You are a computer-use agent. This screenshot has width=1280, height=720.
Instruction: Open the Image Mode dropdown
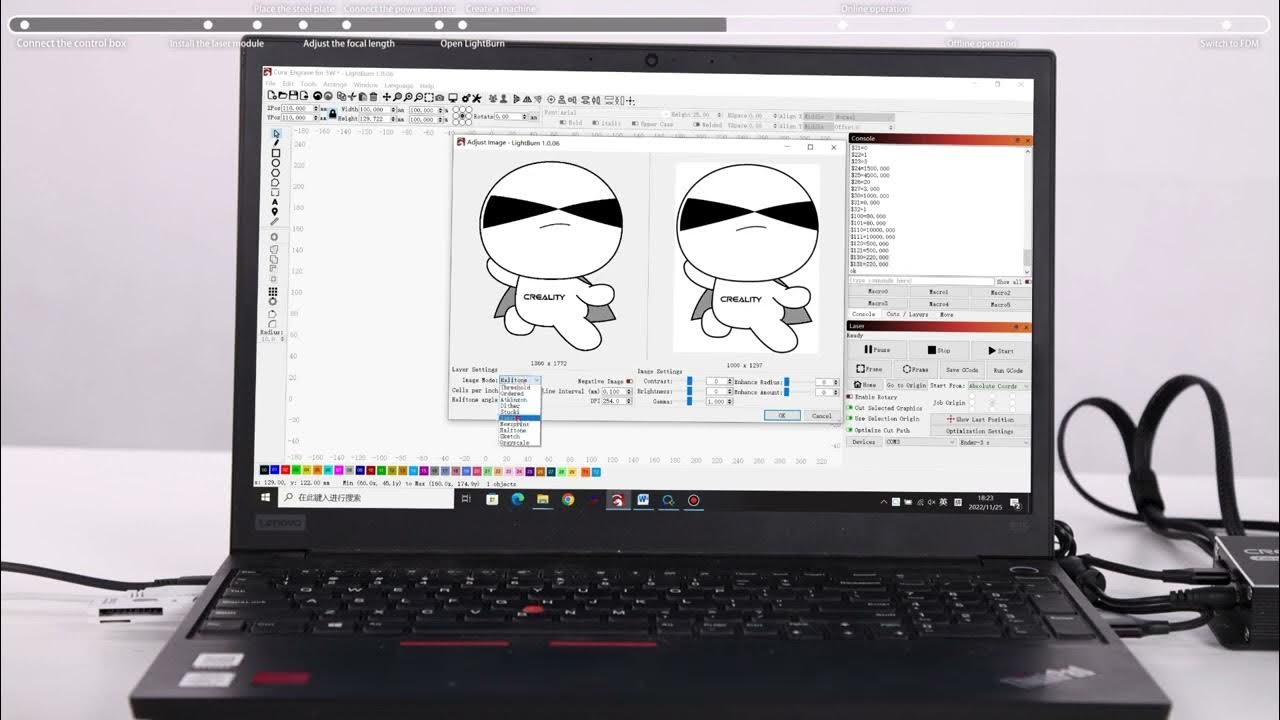(x=520, y=381)
